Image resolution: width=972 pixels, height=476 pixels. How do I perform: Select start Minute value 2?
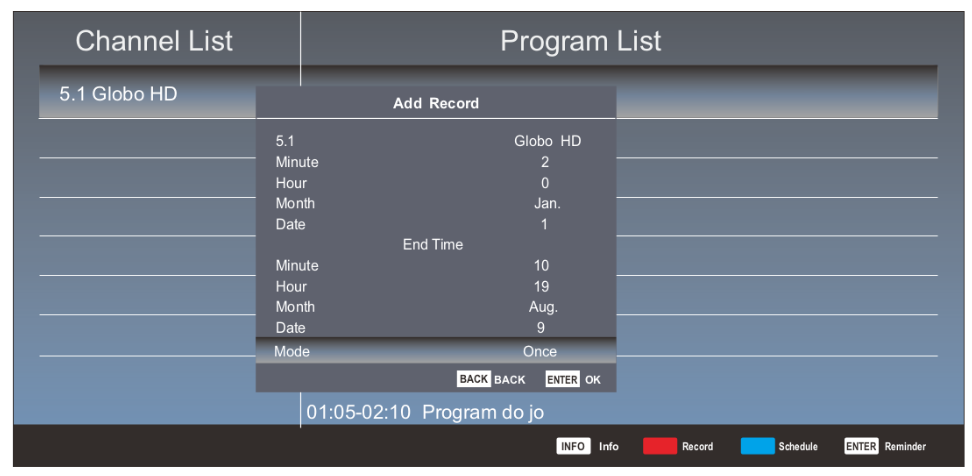tap(544, 162)
